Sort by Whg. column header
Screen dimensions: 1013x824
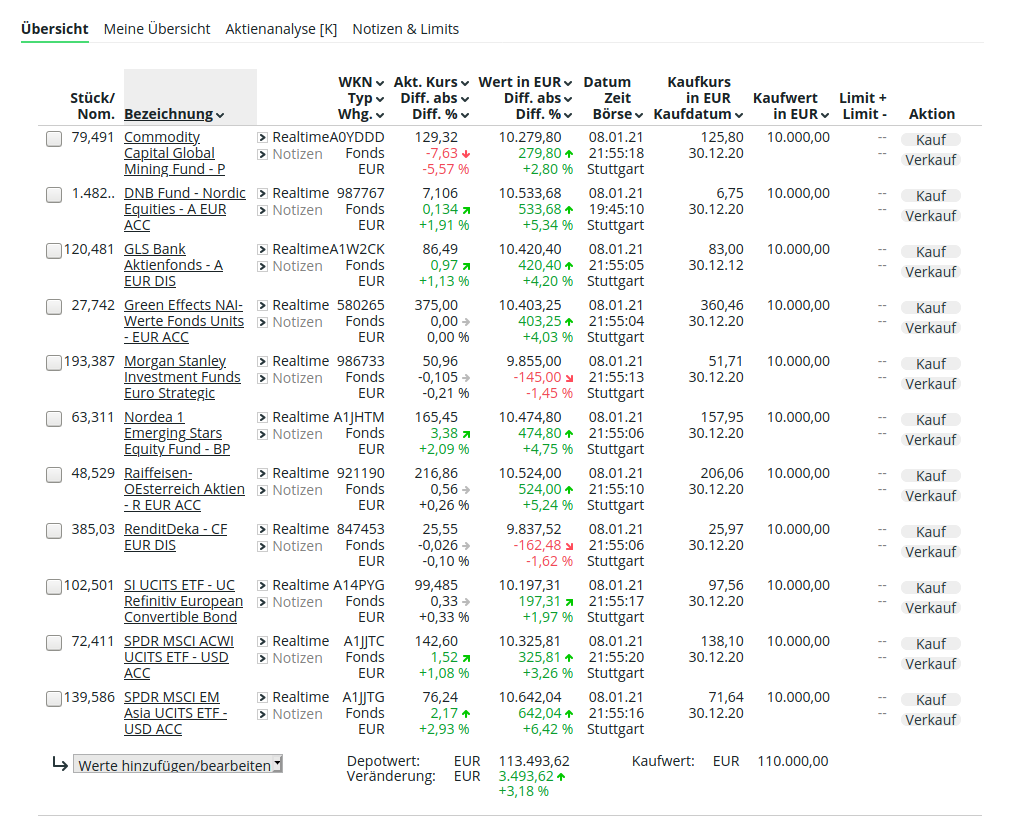[x=360, y=114]
